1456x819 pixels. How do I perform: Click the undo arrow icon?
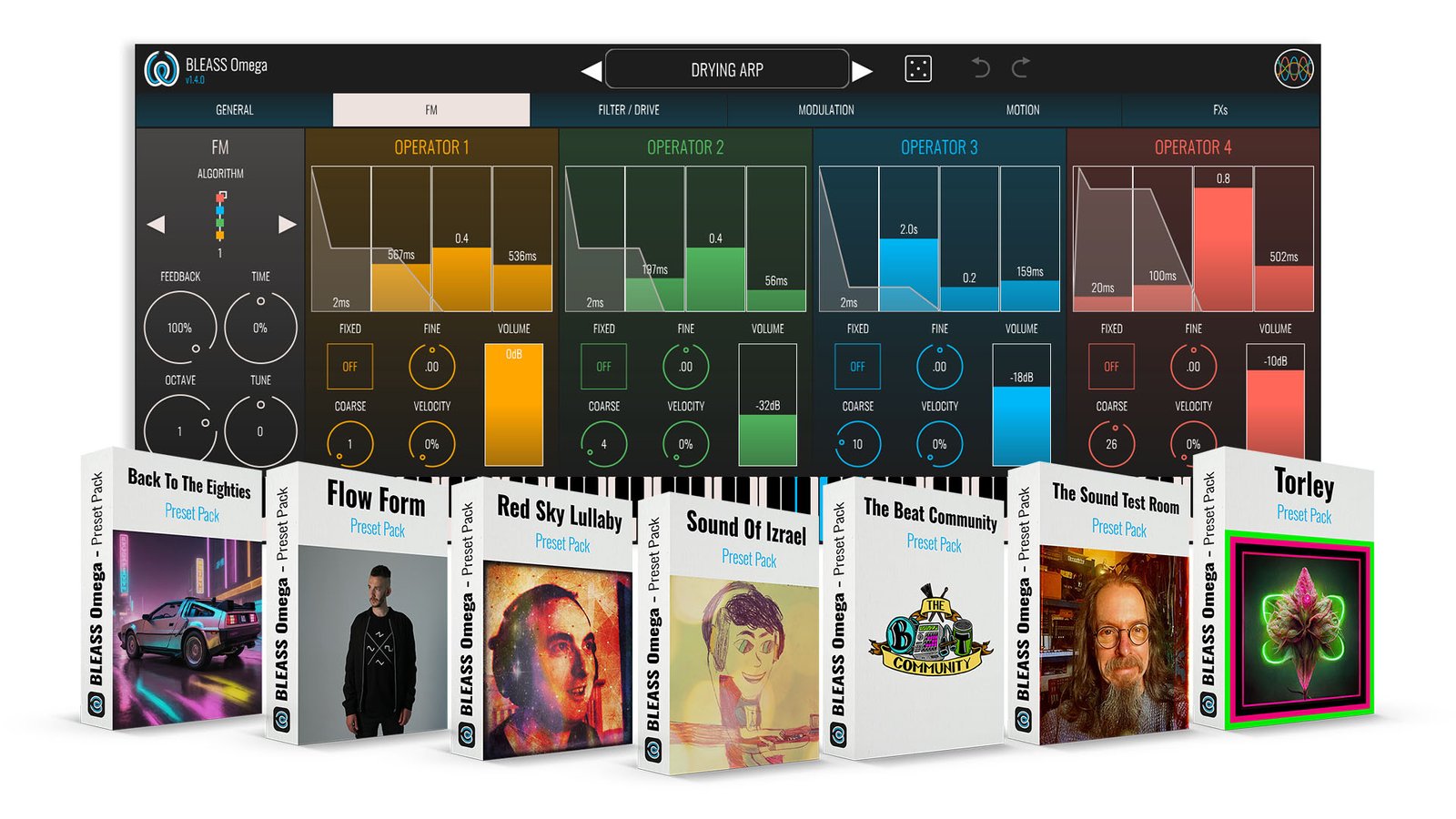coord(980,68)
